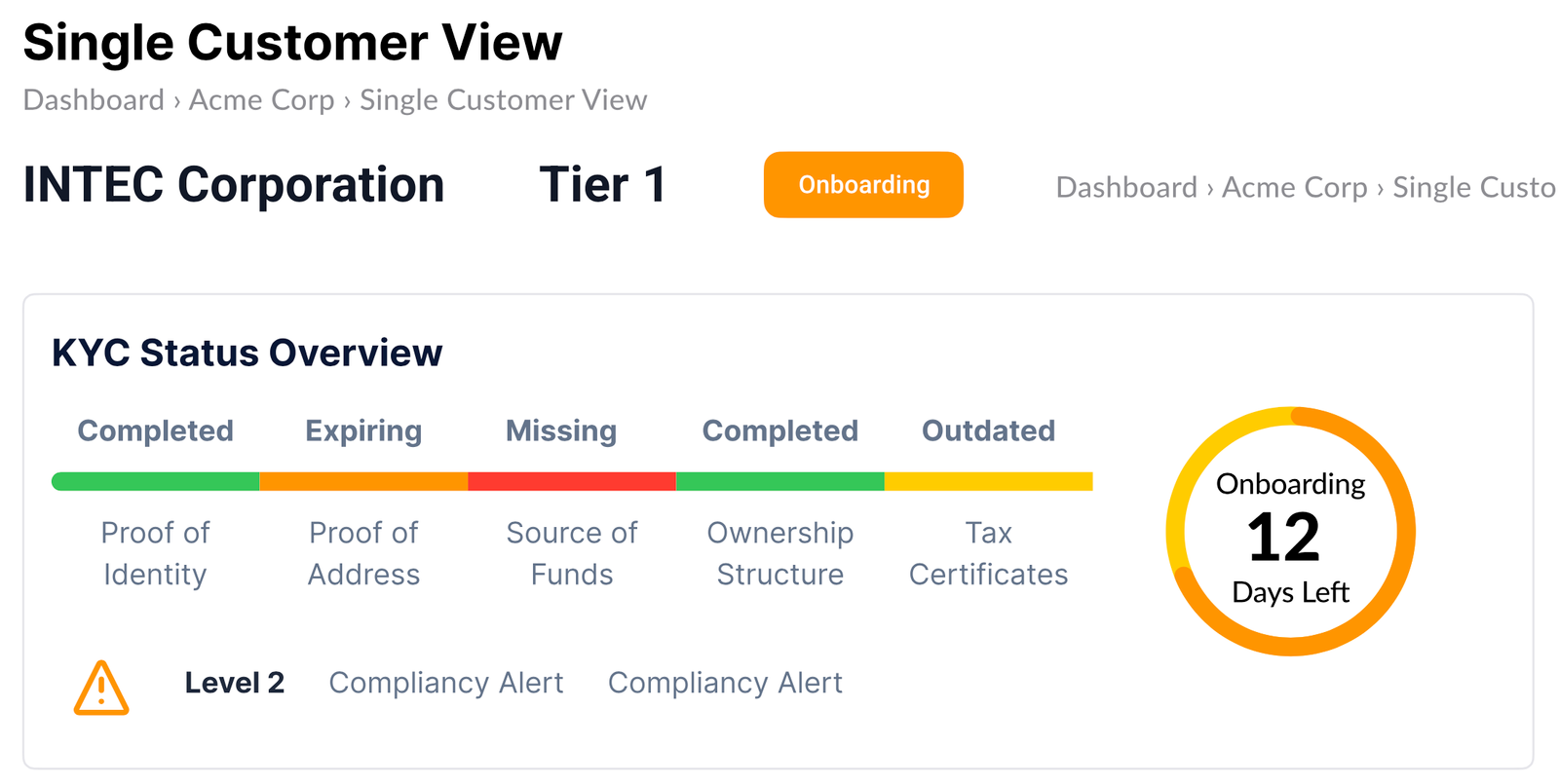Open Dashboard link in top breadcrumb
This screenshot has height=784, width=1559.
pos(94,100)
